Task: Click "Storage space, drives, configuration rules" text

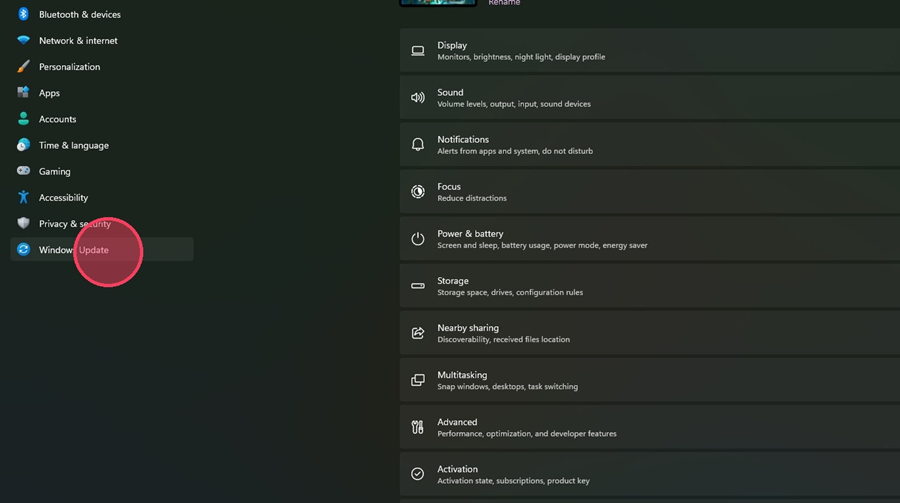Action: [x=510, y=292]
